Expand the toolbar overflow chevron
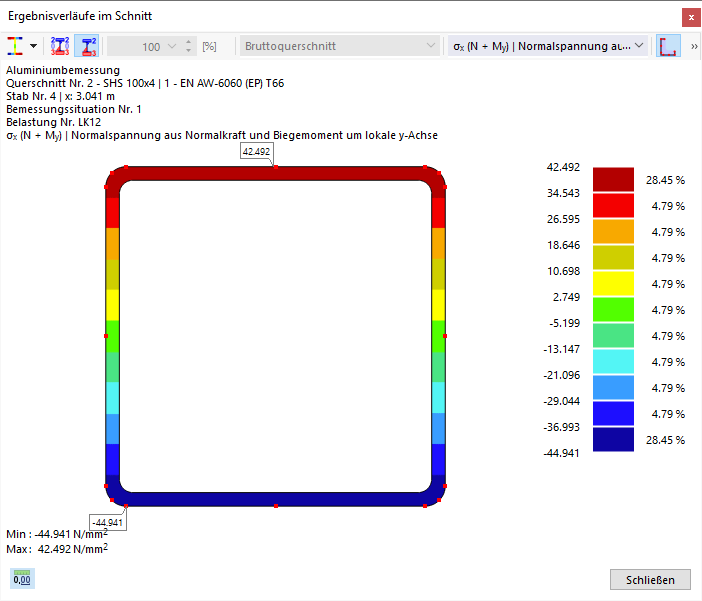This screenshot has height=601, width=702. (694, 46)
